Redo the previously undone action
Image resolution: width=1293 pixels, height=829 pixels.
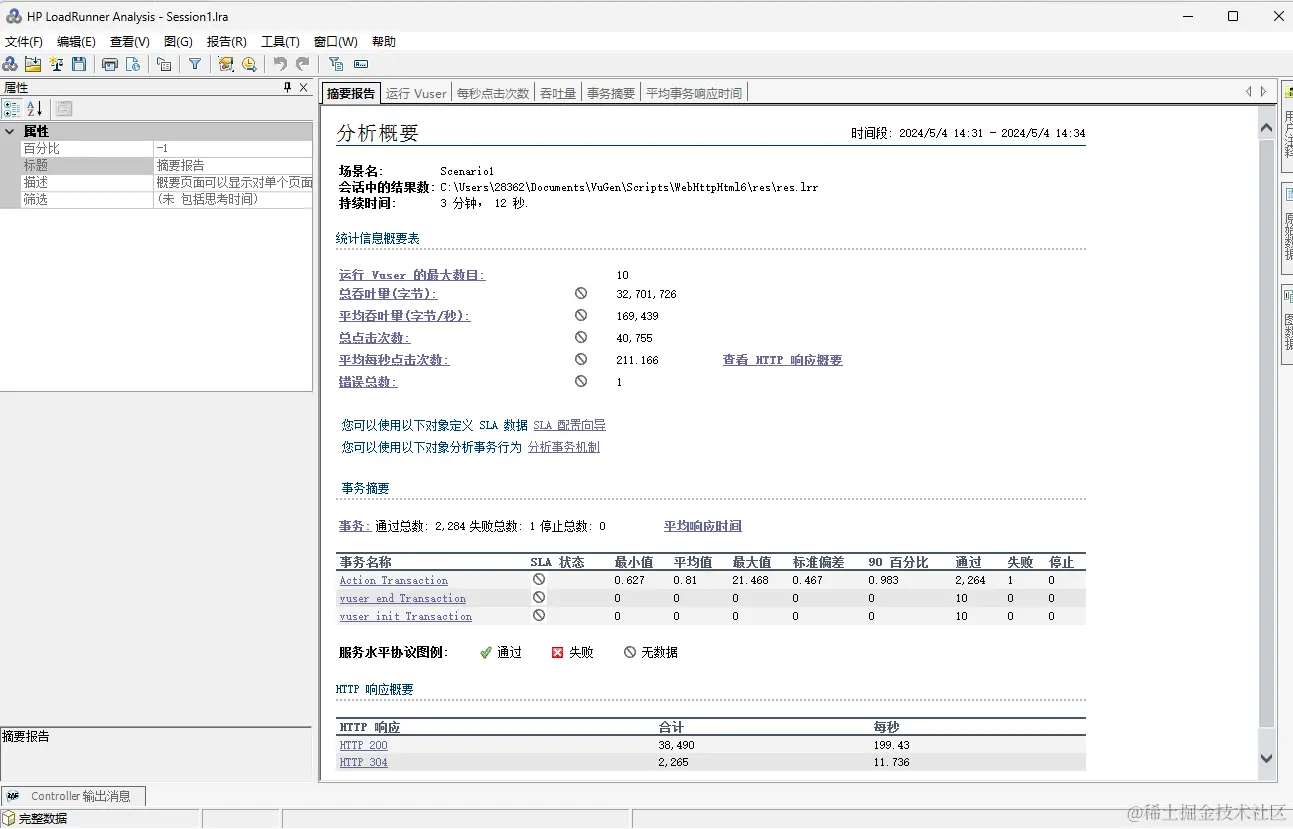(301, 64)
